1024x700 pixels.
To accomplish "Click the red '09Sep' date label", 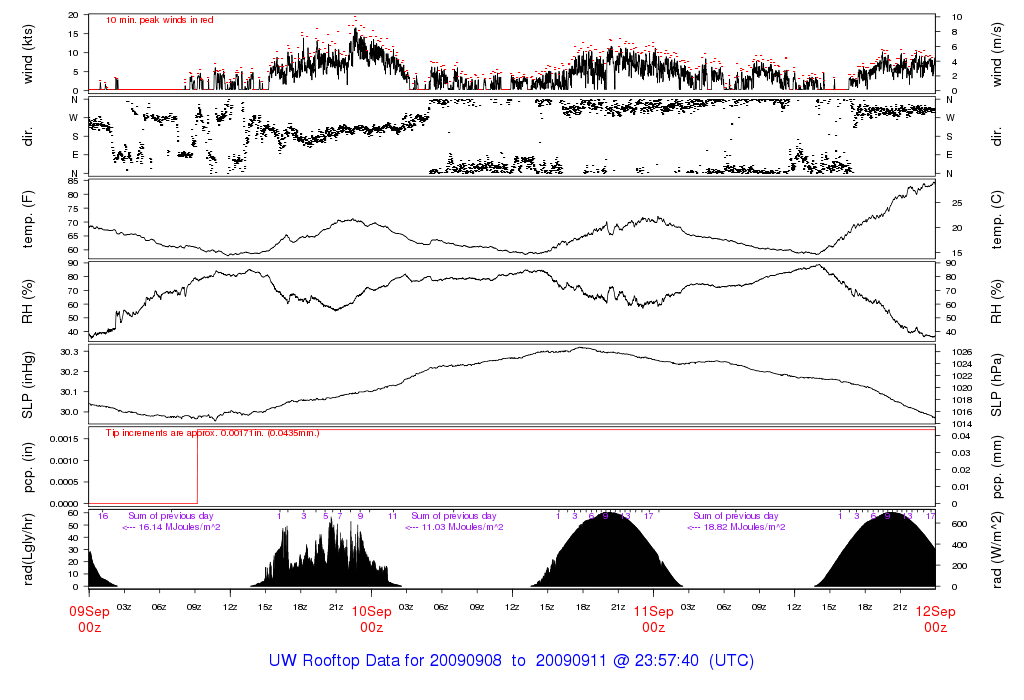I will [x=89, y=612].
